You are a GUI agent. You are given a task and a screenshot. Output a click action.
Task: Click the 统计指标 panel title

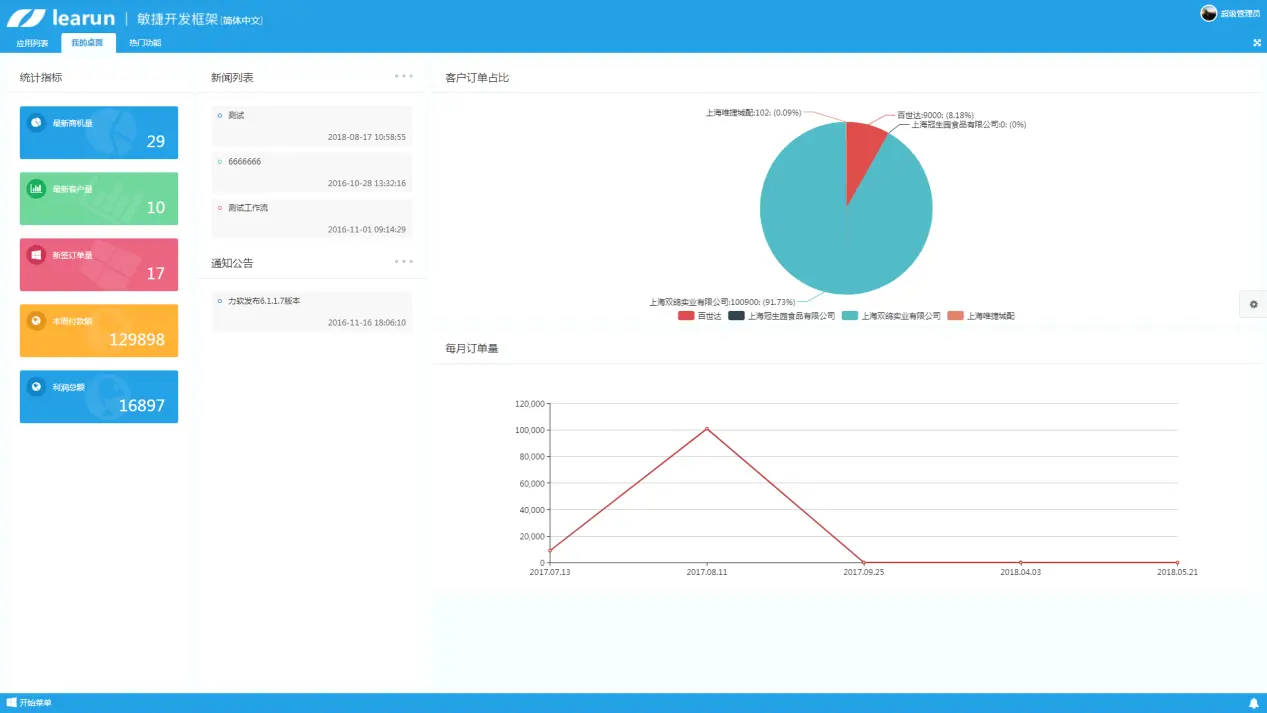coord(41,77)
